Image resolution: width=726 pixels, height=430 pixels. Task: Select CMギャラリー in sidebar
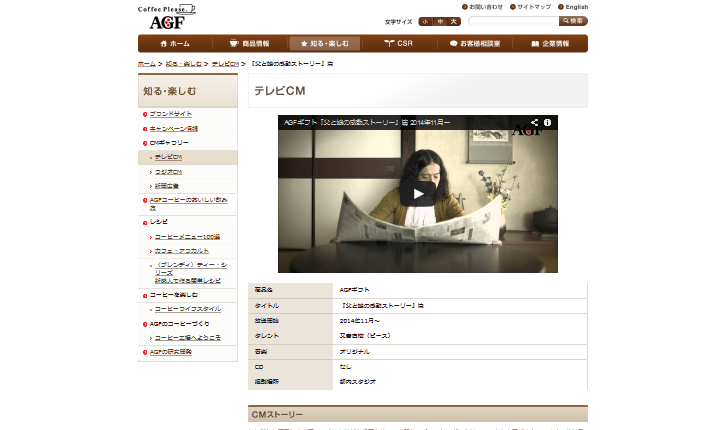click(x=169, y=143)
